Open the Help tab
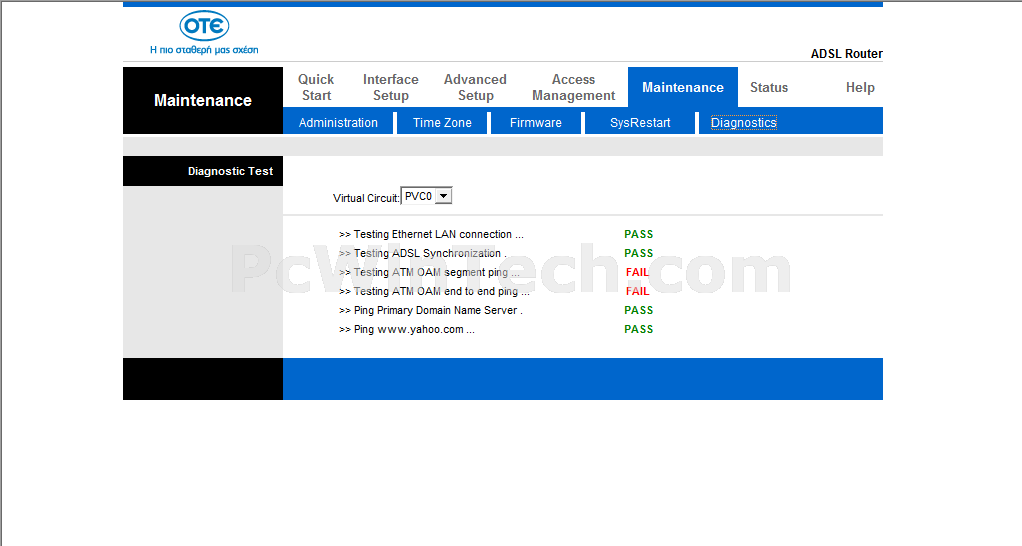 click(x=860, y=87)
